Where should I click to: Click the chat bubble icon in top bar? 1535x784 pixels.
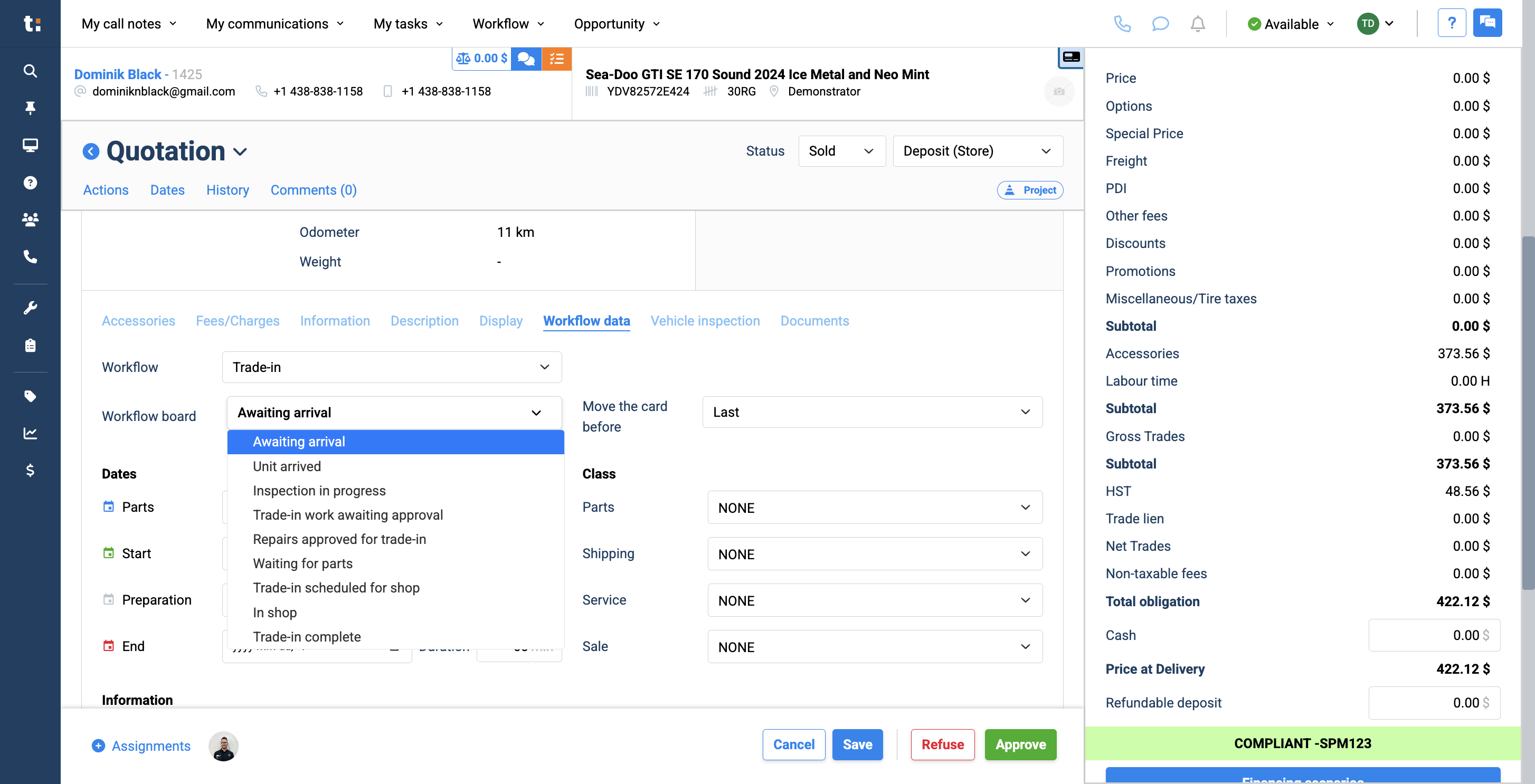coord(1160,24)
